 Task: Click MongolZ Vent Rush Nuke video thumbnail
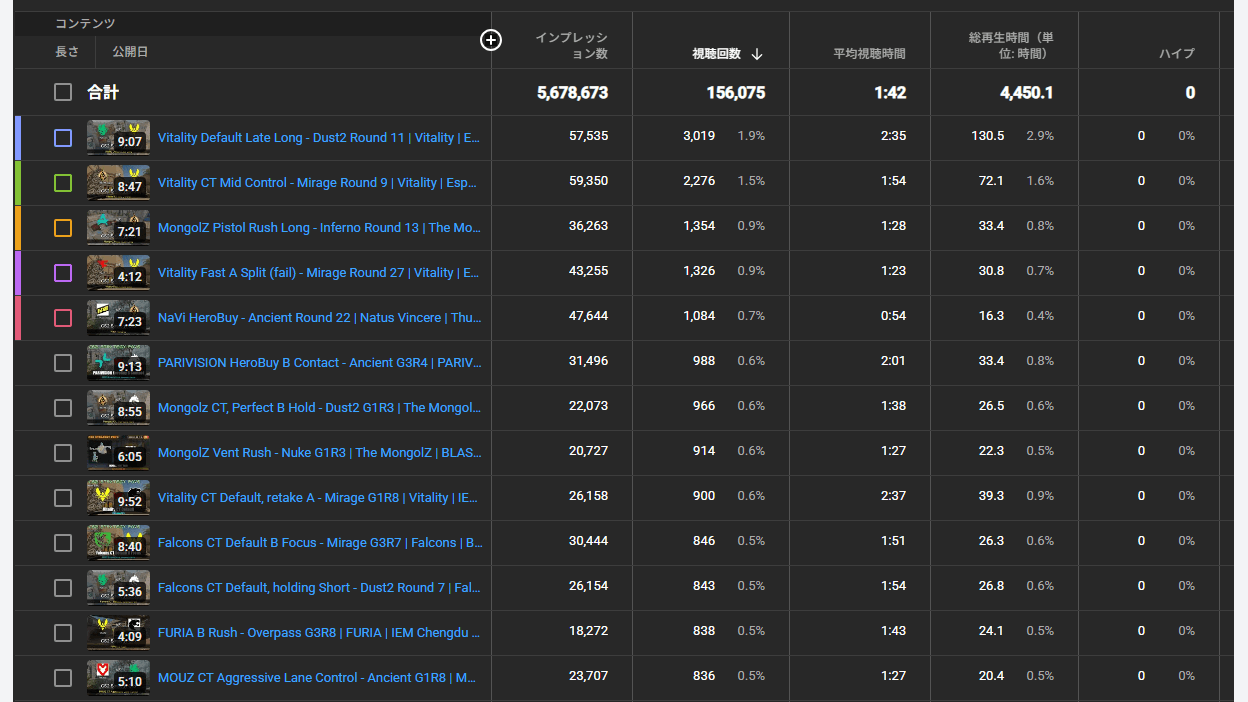pyautogui.click(x=118, y=453)
